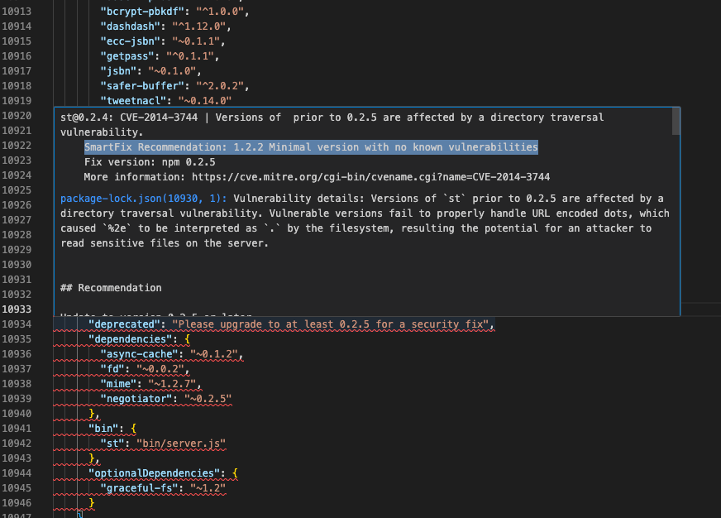Place cursor on the "getpass" key
Viewport: 722px width, 518px height.
[125, 56]
